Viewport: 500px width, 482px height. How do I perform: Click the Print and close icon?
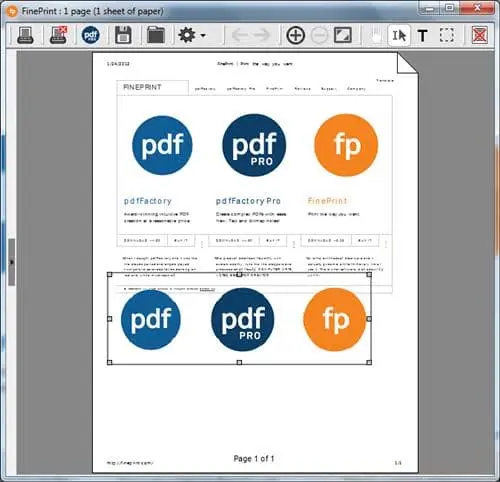point(59,35)
